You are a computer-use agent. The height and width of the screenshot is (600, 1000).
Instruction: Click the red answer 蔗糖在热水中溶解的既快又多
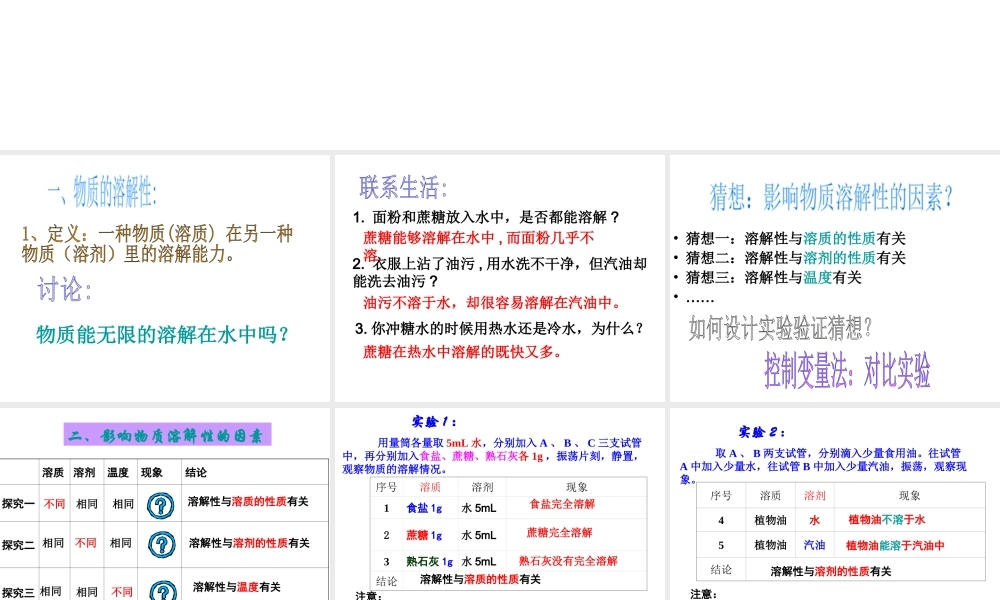tap(462, 351)
